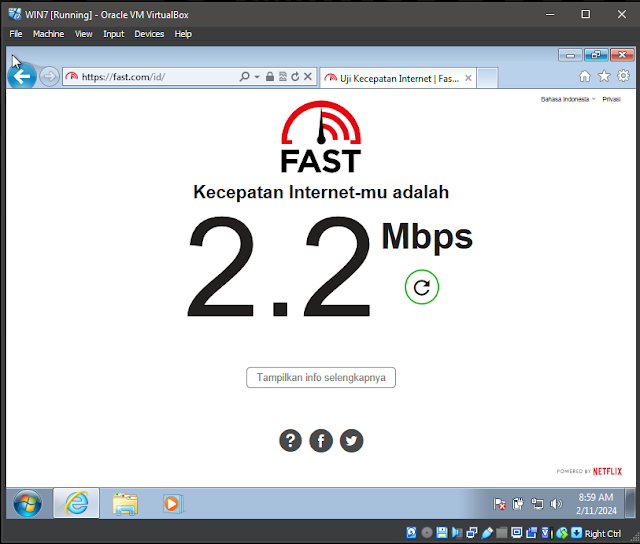
Task: Click VirtualBox display status icon
Action: tap(517, 533)
